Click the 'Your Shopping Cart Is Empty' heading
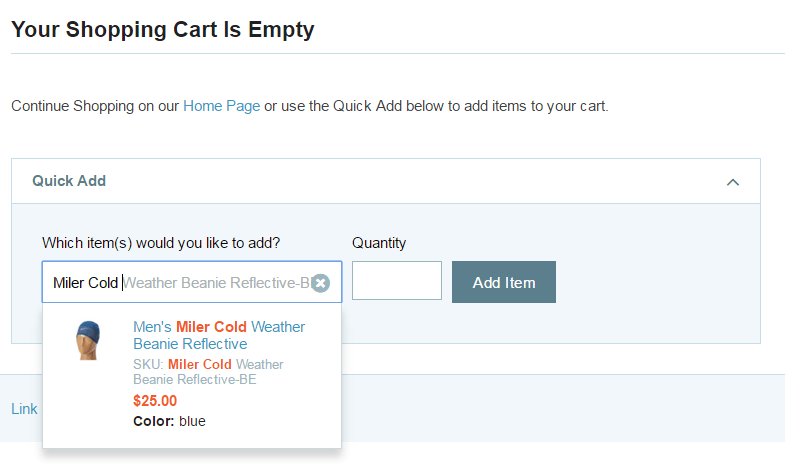 [x=163, y=30]
